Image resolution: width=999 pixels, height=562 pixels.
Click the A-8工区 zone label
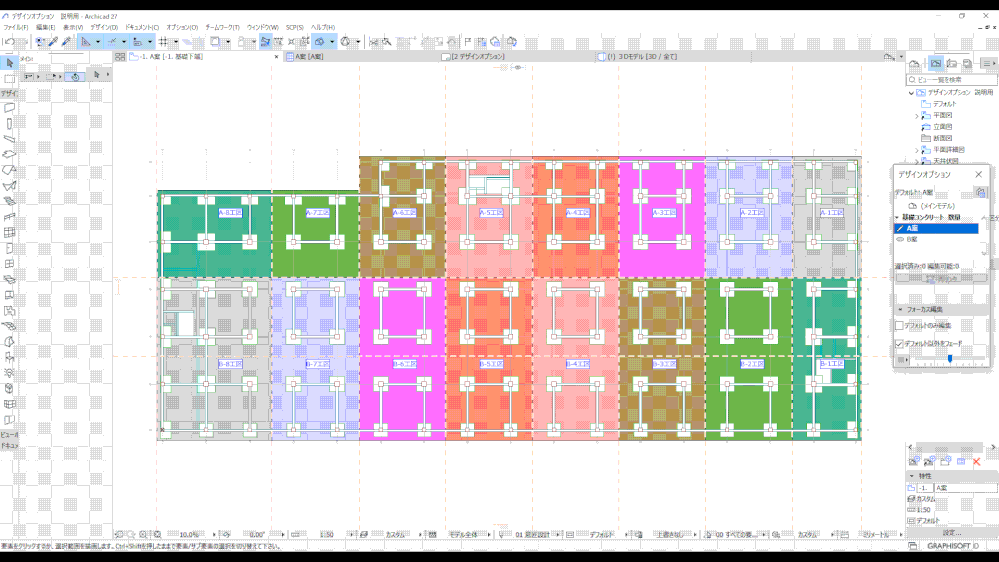230,213
